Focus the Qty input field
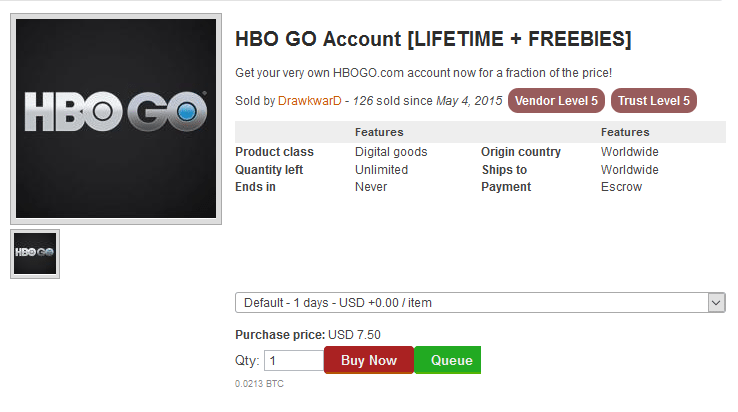 coord(294,361)
